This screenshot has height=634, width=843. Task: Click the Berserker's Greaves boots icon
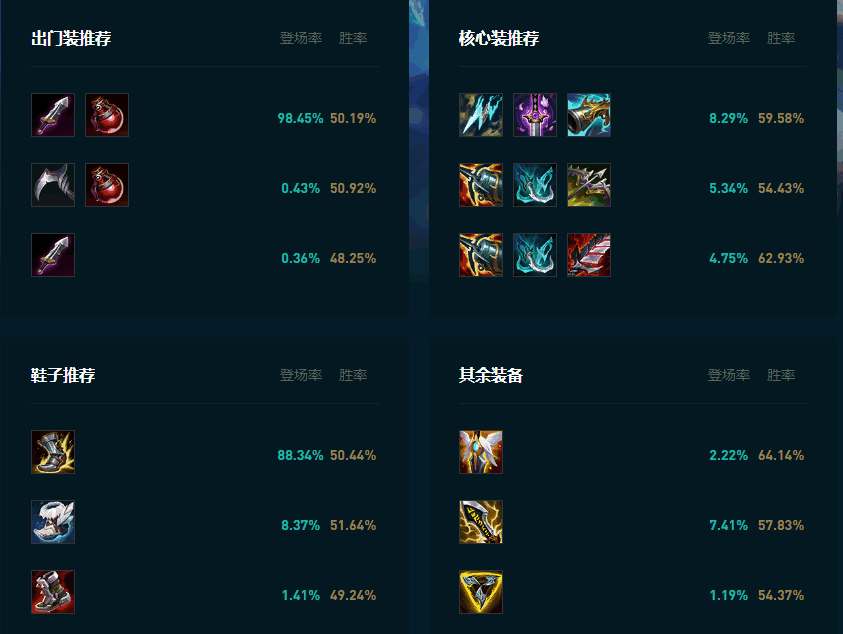(x=53, y=452)
